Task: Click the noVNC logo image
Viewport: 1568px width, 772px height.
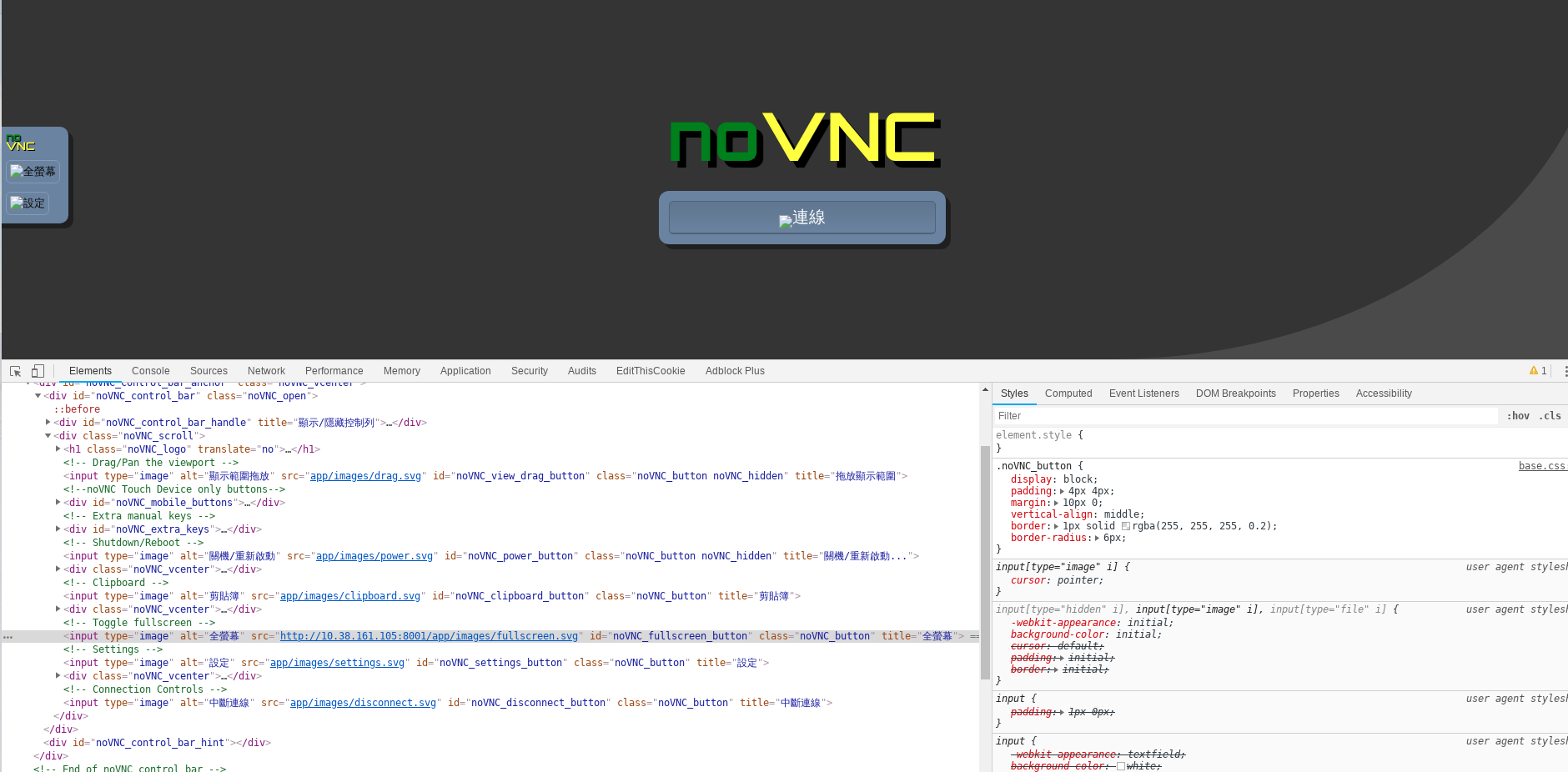Action: click(803, 139)
